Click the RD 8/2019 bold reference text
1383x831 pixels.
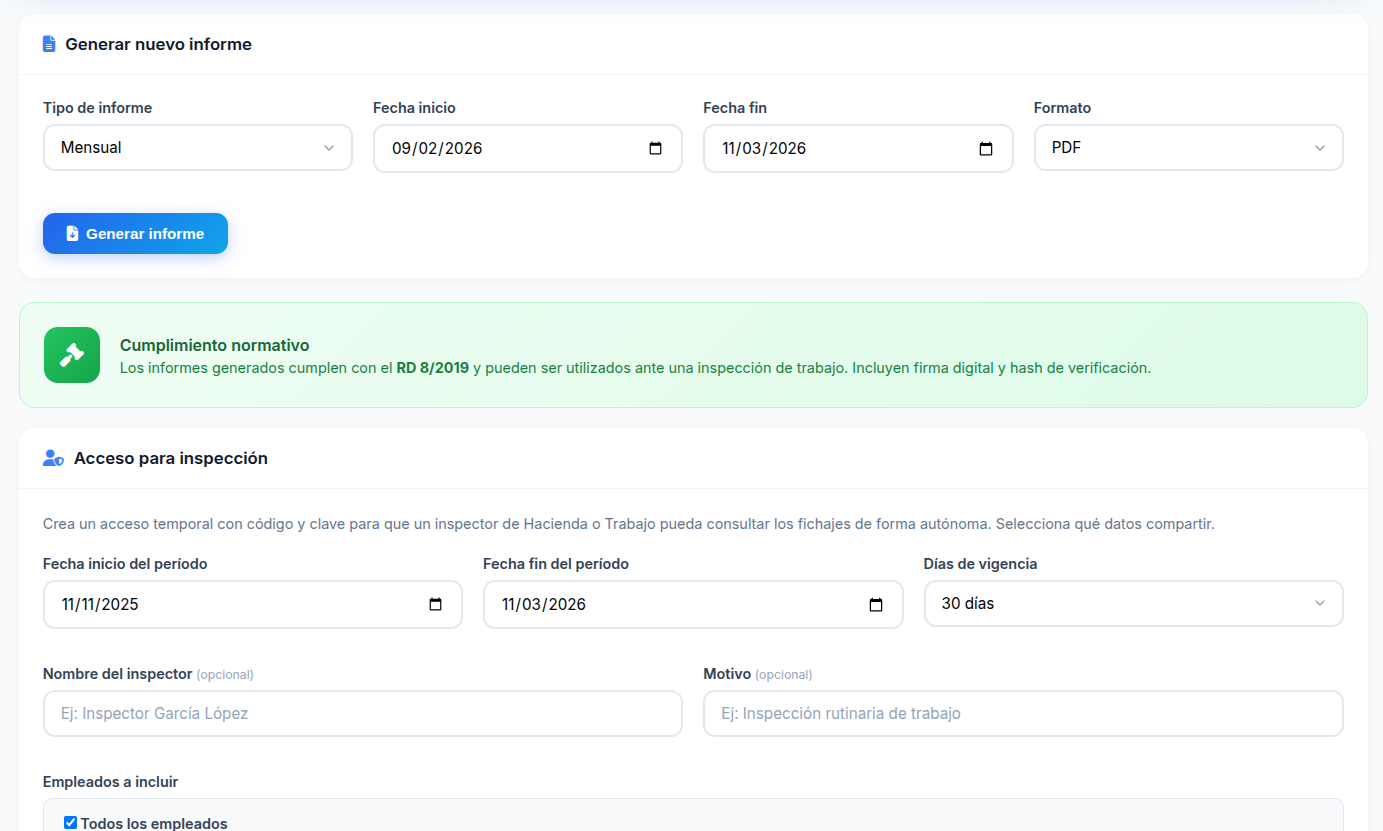(432, 368)
